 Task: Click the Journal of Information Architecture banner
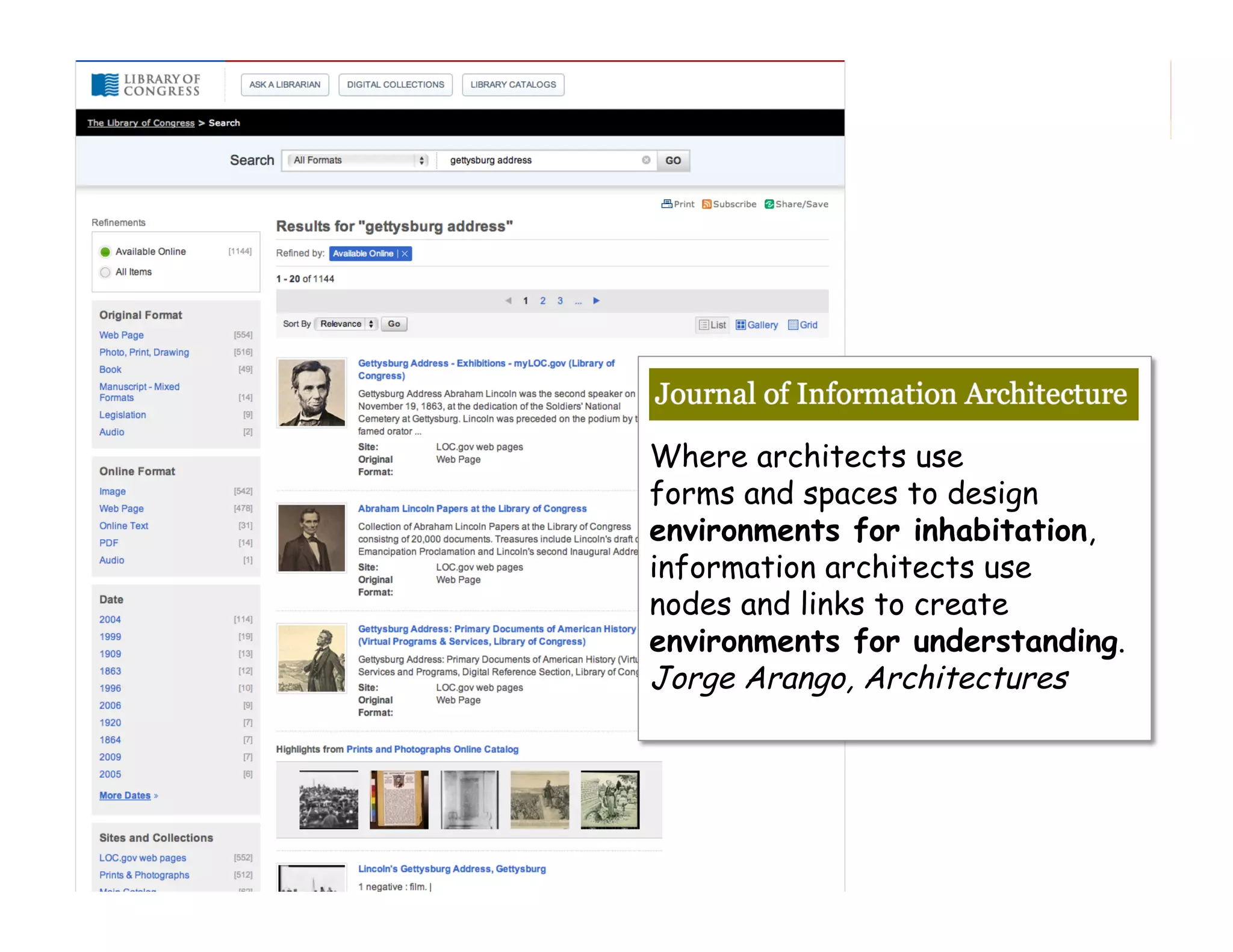[x=893, y=394]
